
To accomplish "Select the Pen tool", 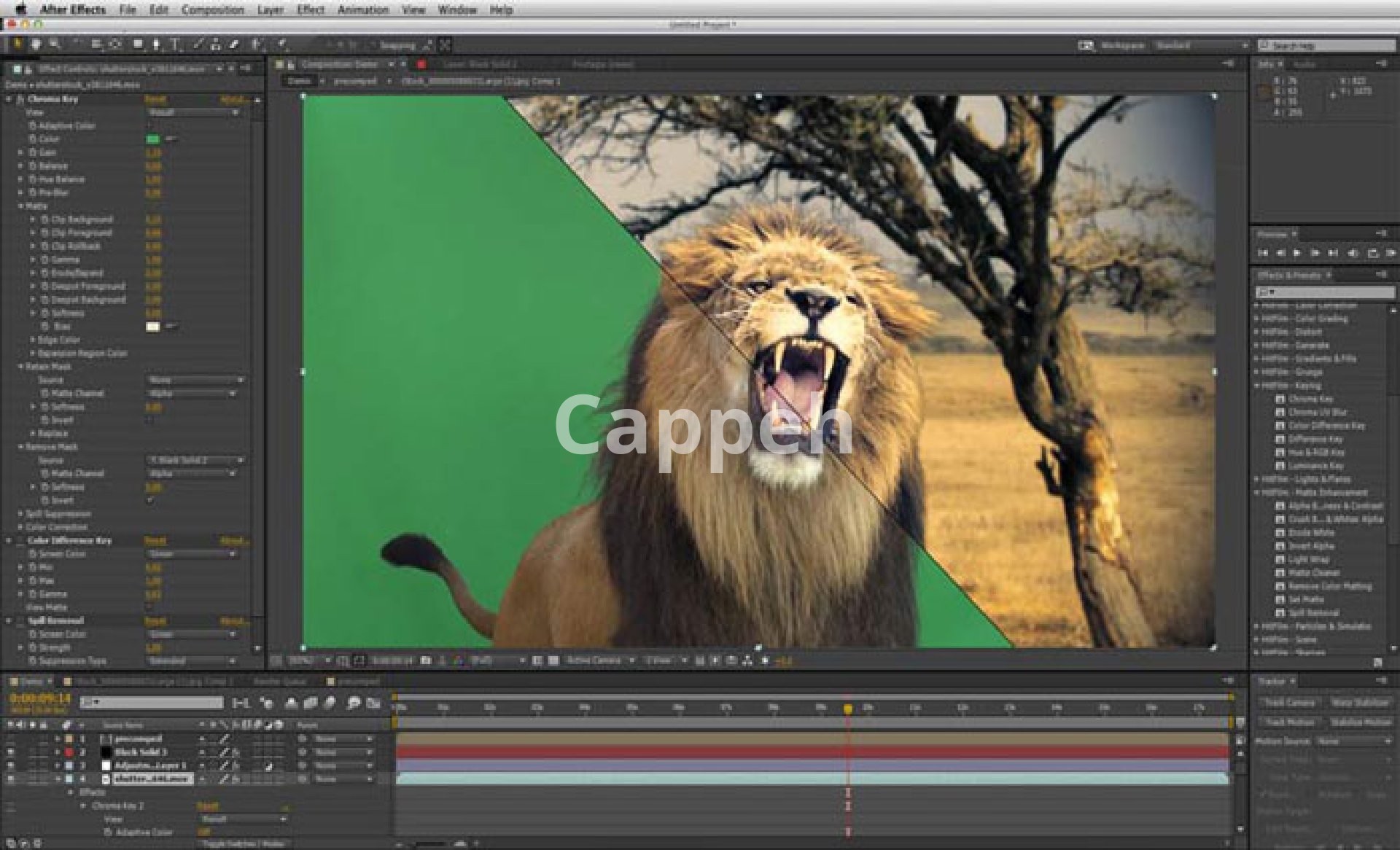I will click(x=156, y=44).
